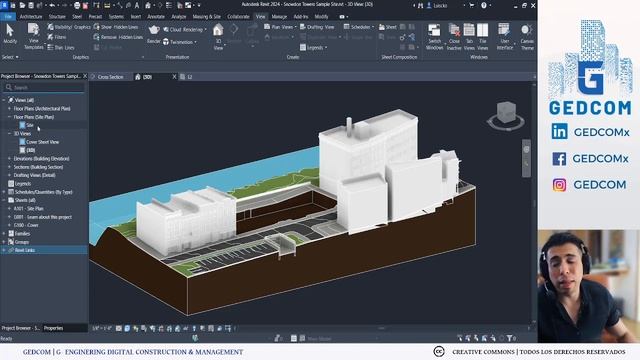Open View Templates
Viewport: 640px width, 360px height.
point(33,36)
